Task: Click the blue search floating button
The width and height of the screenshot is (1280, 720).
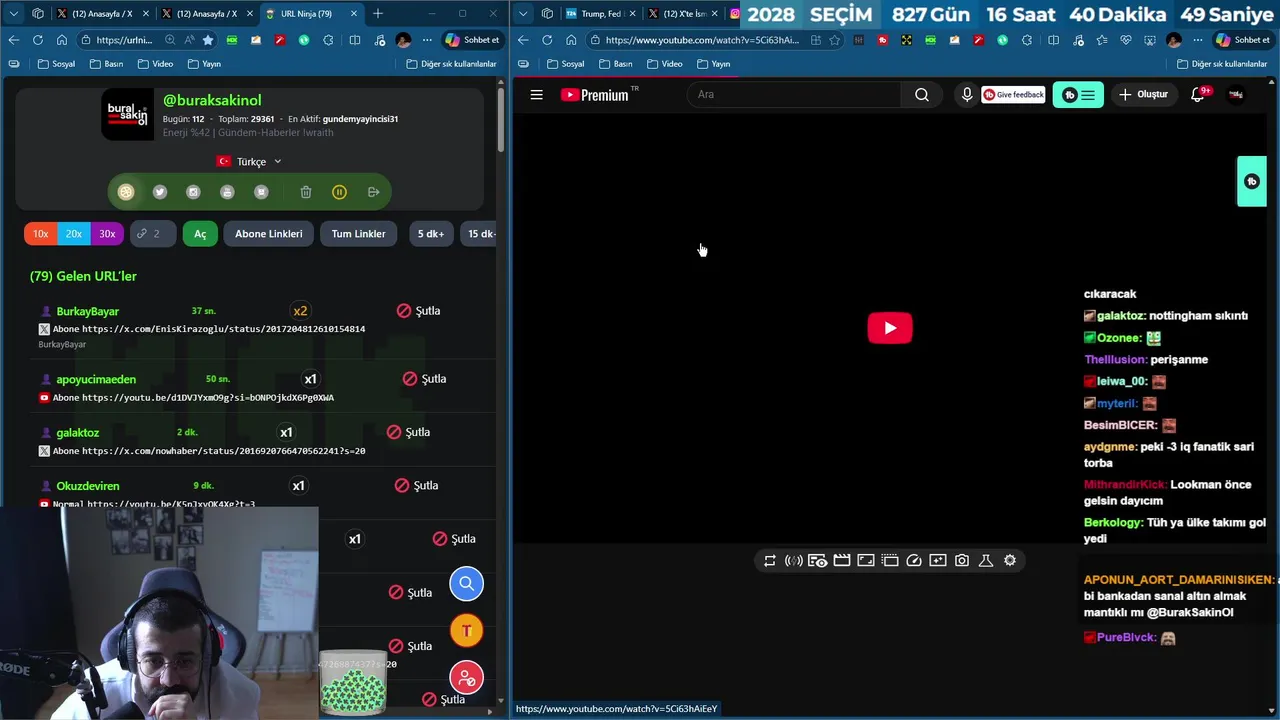Action: pyautogui.click(x=466, y=584)
